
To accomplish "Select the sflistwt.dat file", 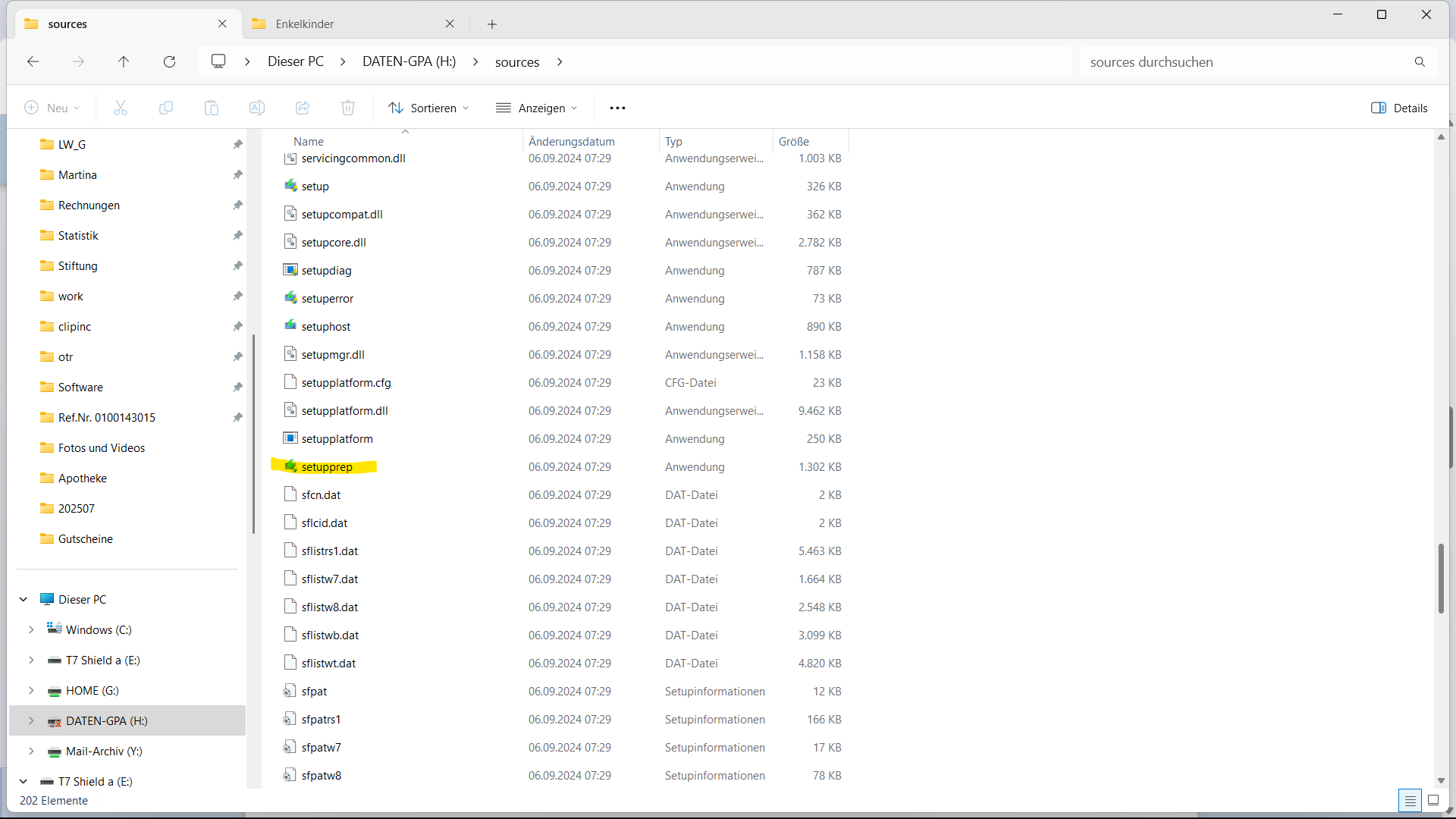I will coord(328,663).
